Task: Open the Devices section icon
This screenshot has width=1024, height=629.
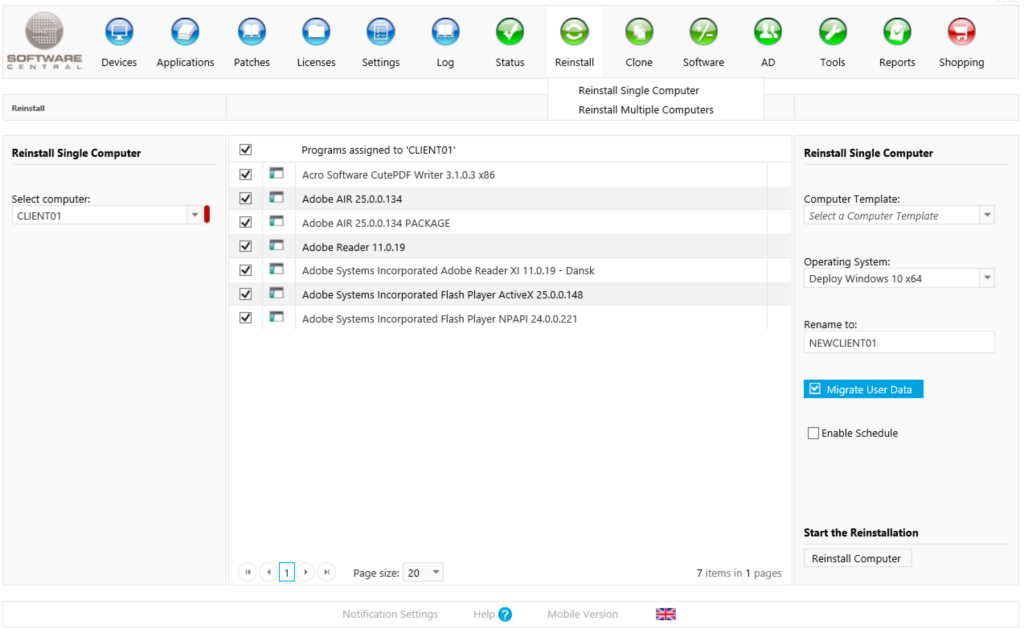Action: (119, 31)
